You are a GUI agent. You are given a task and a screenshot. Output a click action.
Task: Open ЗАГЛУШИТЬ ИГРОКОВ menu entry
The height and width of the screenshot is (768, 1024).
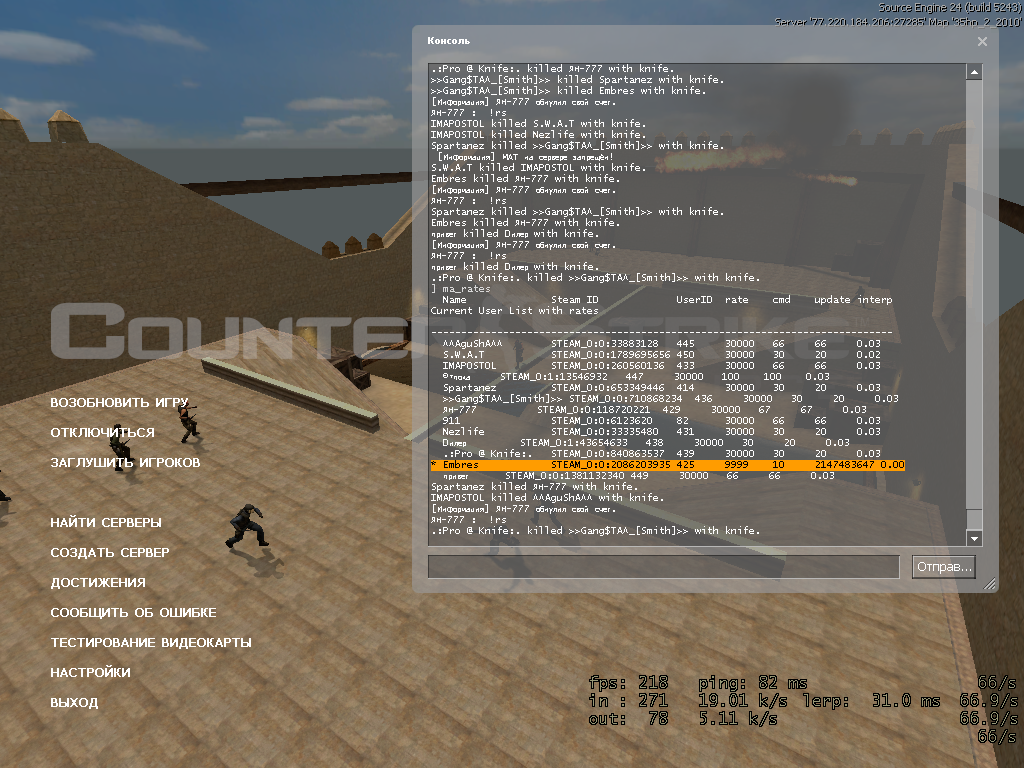click(x=125, y=462)
